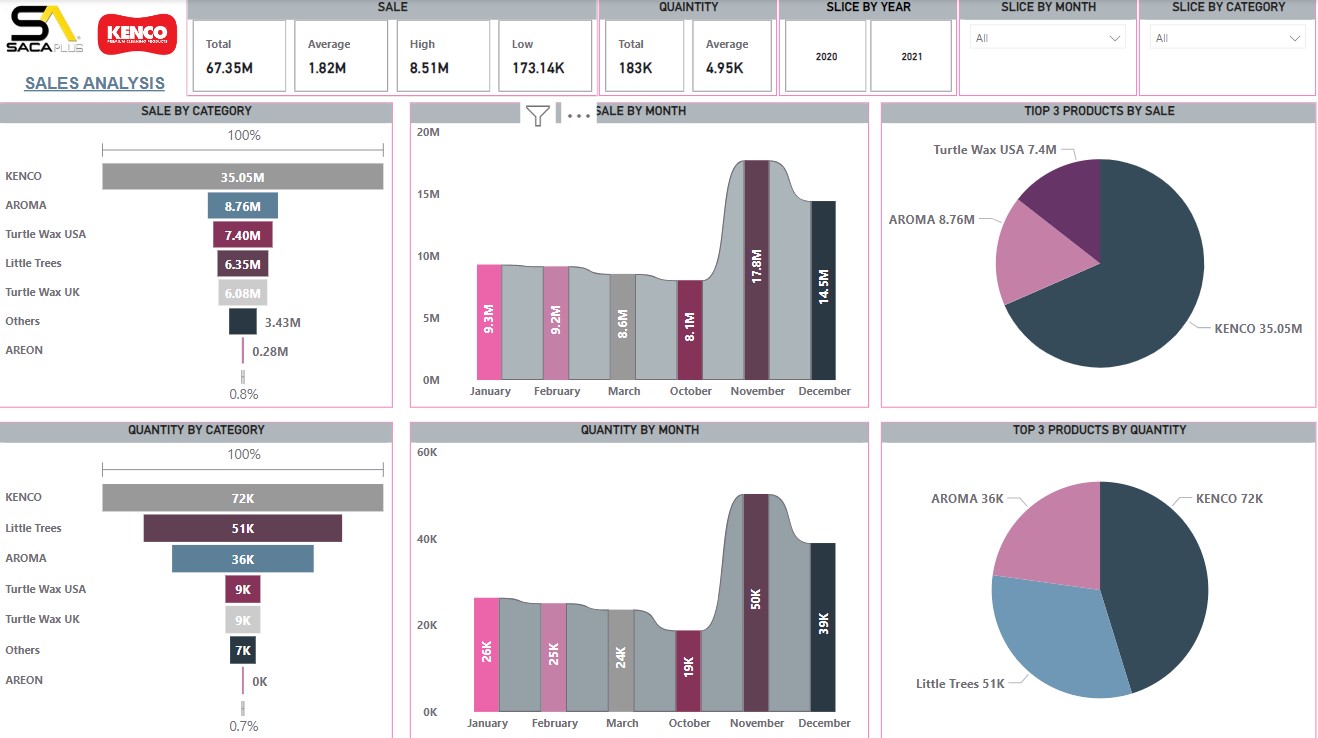Click the KENCO 35.05M pie label

(1258, 328)
